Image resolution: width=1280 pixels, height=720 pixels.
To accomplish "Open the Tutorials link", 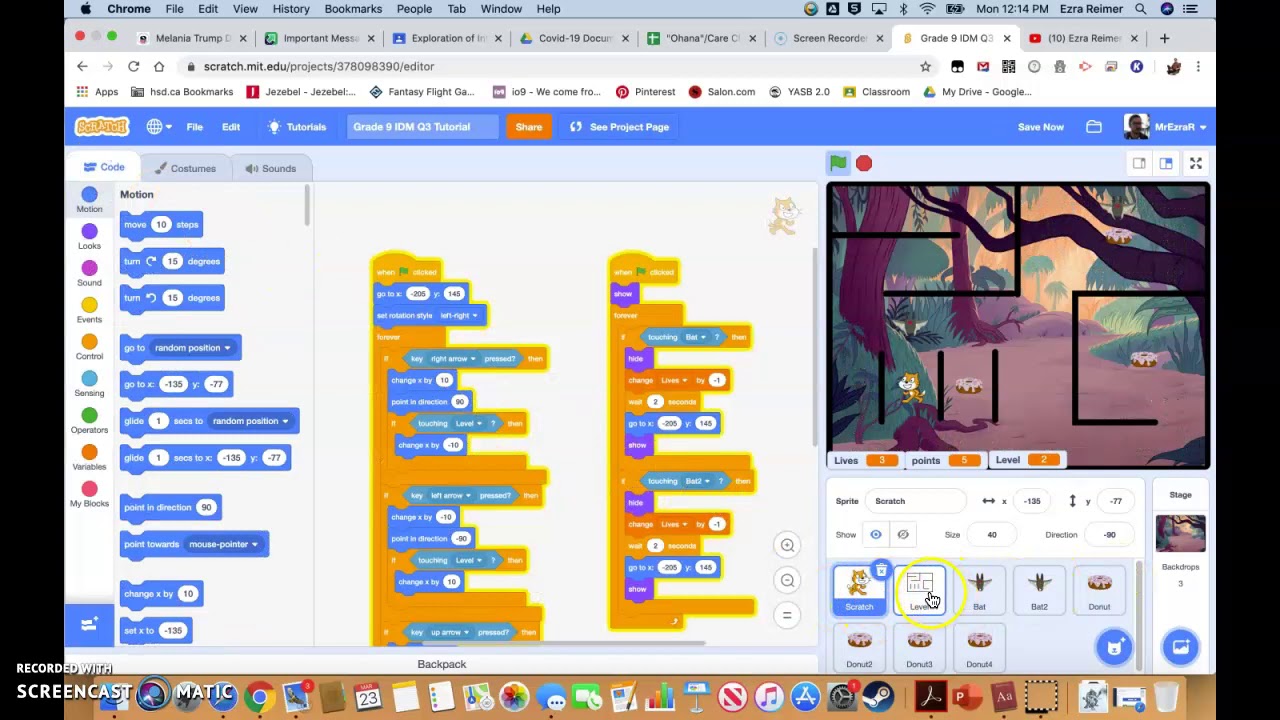I will point(297,127).
